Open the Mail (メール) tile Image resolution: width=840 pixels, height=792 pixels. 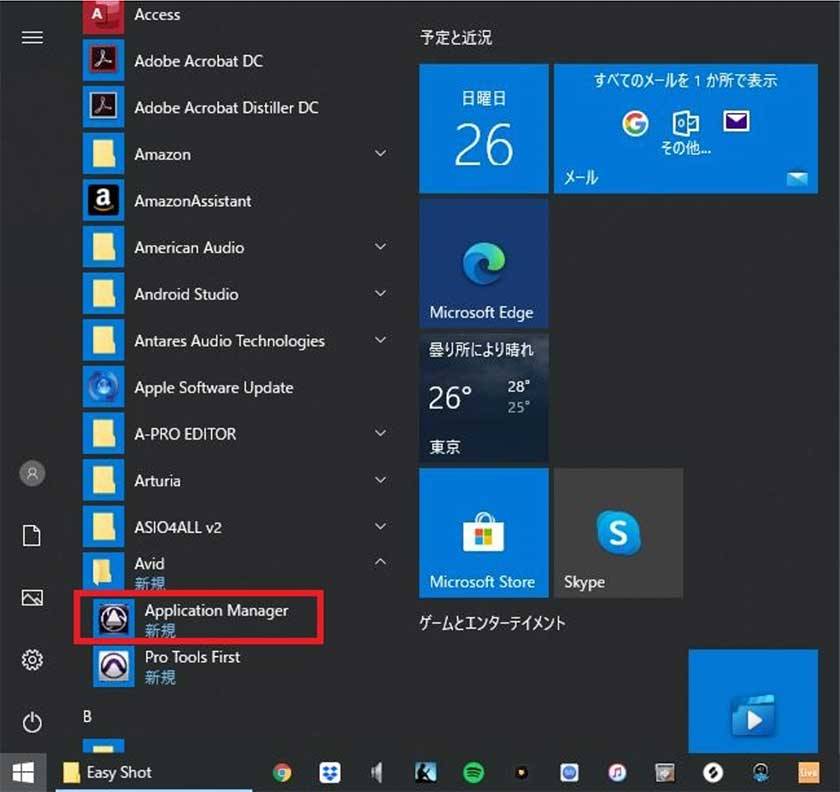[x=686, y=129]
